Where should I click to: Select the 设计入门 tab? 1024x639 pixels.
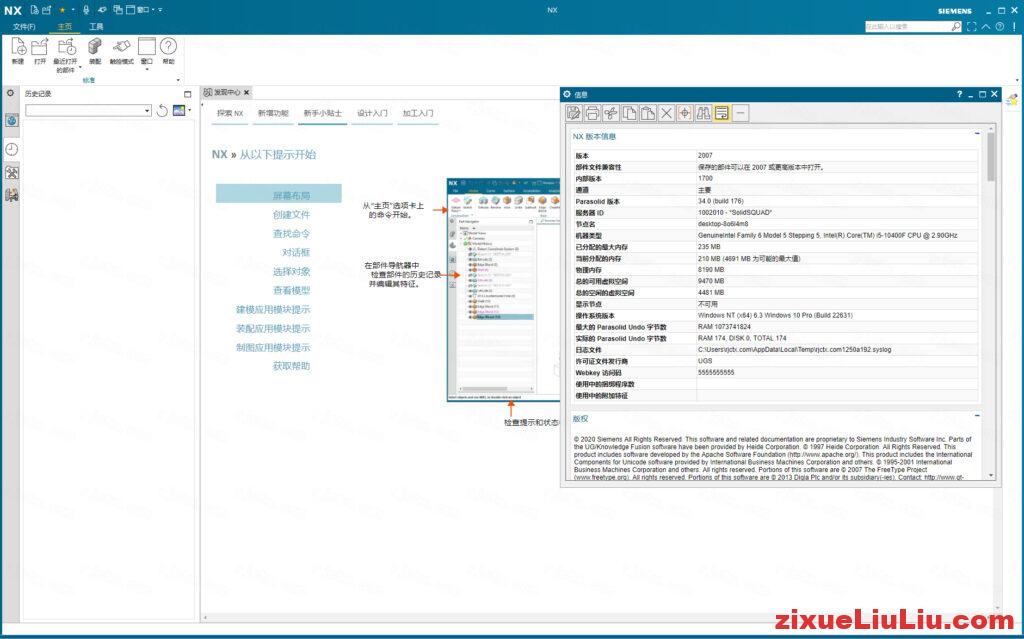click(372, 113)
